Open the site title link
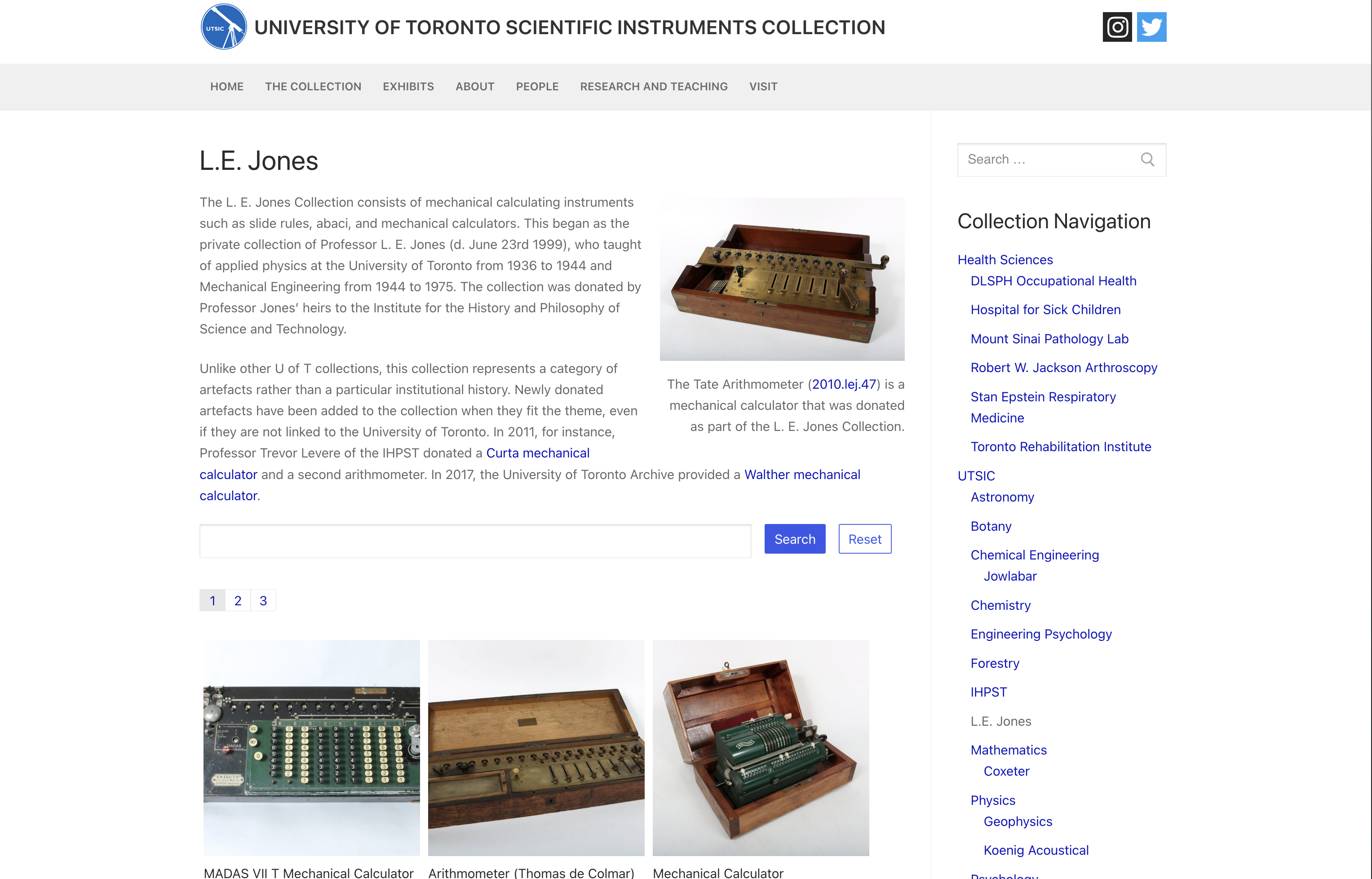Image resolution: width=1372 pixels, height=879 pixels. 569,27
